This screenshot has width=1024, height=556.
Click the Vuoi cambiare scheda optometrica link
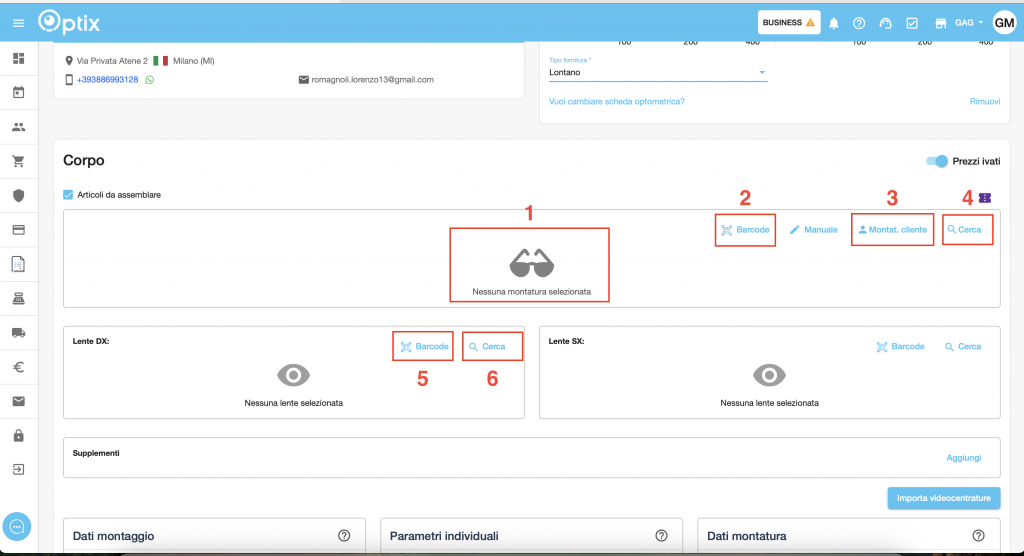[616, 102]
